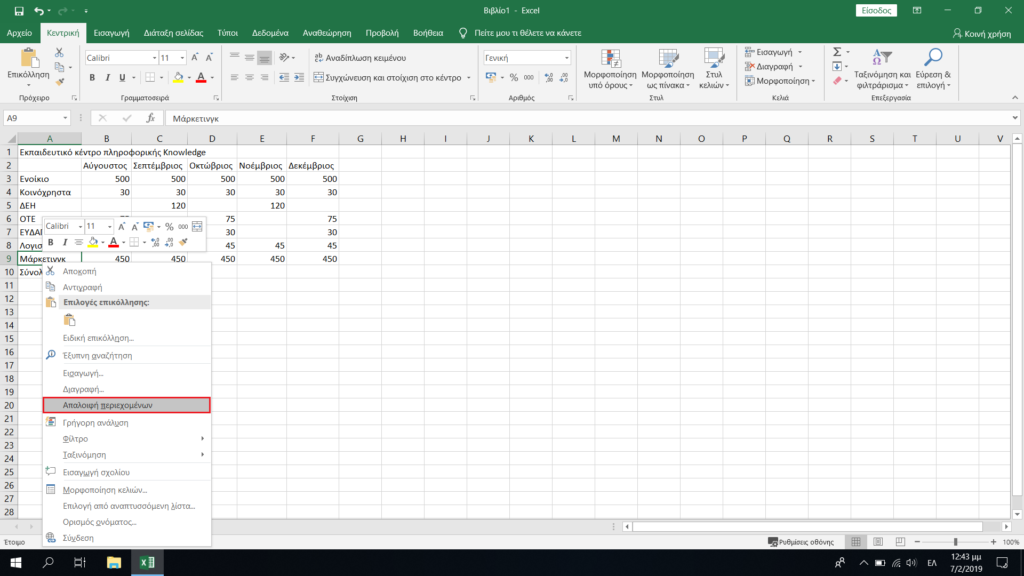Click the increase indent icon
This screenshot has width=1024, height=576.
(298, 78)
